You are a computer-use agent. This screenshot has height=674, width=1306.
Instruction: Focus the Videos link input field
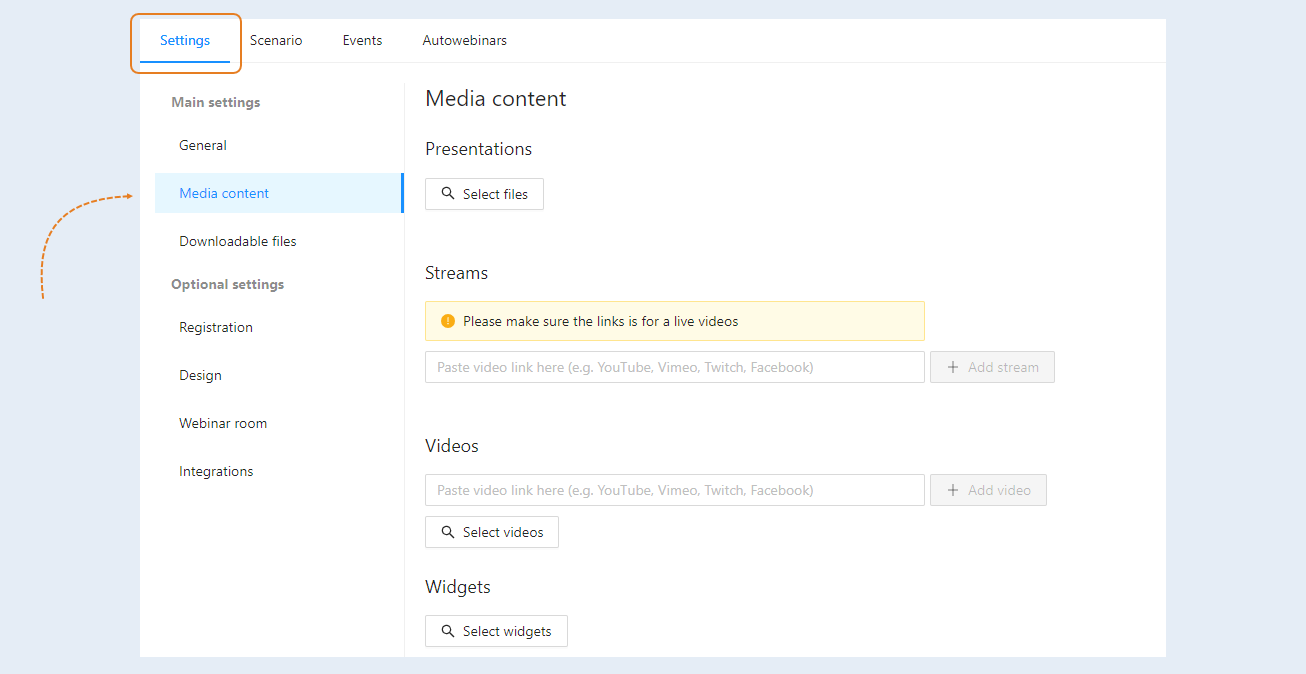(675, 490)
